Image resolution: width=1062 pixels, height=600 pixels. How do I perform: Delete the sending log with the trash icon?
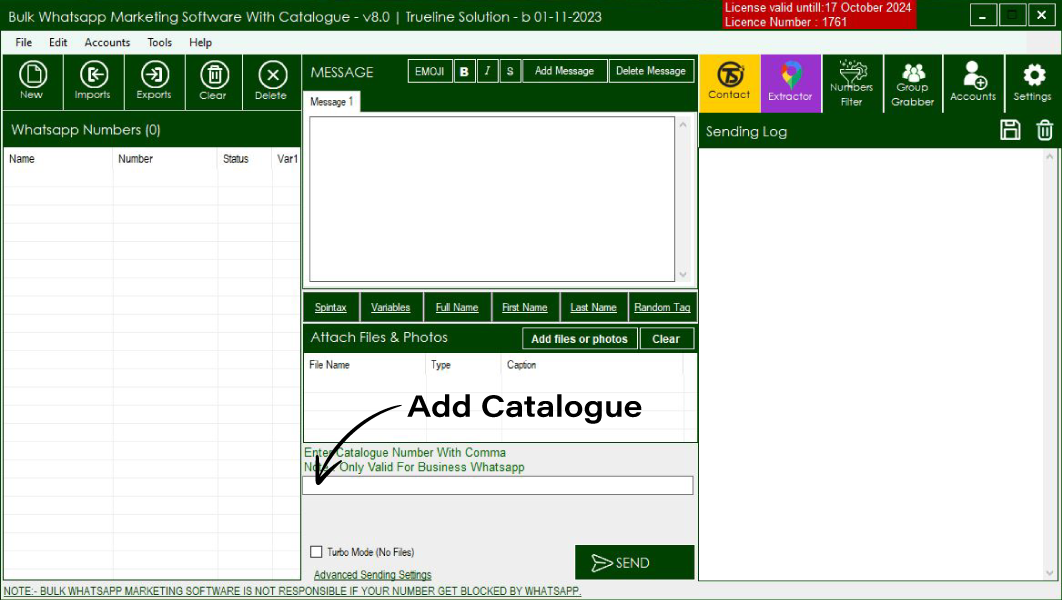click(x=1044, y=130)
